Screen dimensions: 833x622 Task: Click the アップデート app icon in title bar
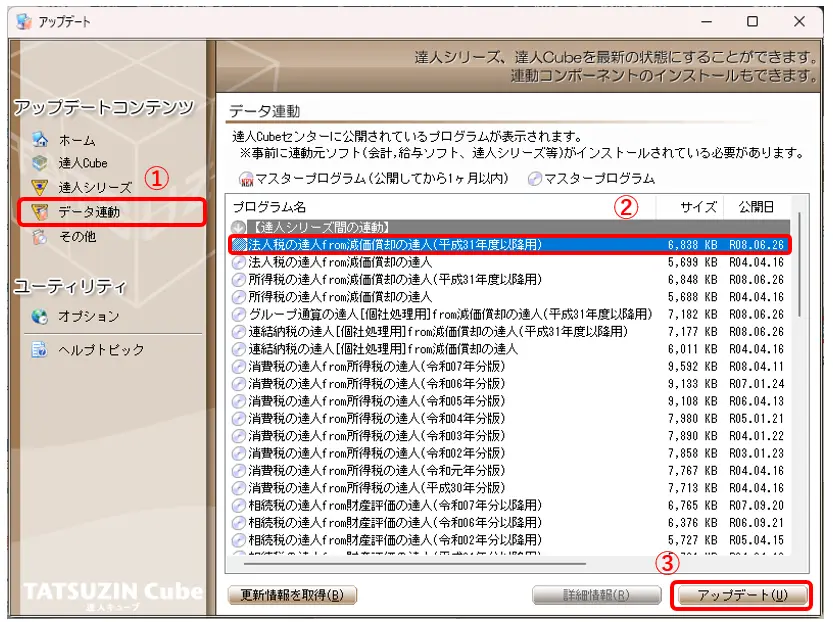coord(24,21)
